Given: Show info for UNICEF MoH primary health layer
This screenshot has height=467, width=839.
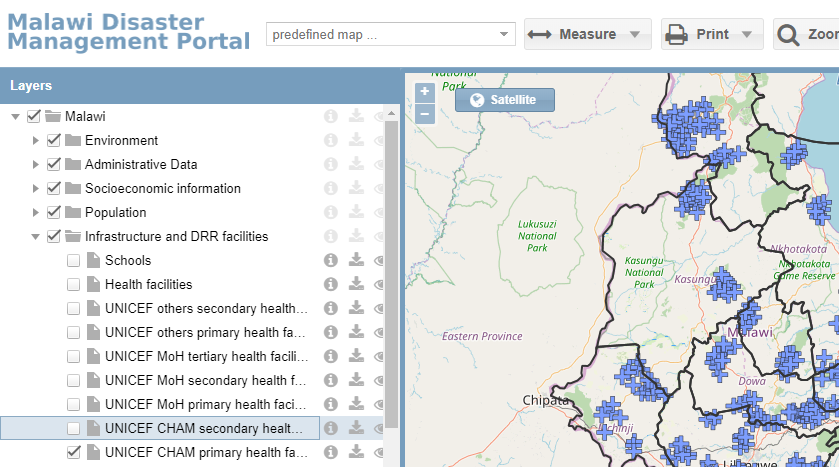Looking at the screenshot, I should 331,404.
